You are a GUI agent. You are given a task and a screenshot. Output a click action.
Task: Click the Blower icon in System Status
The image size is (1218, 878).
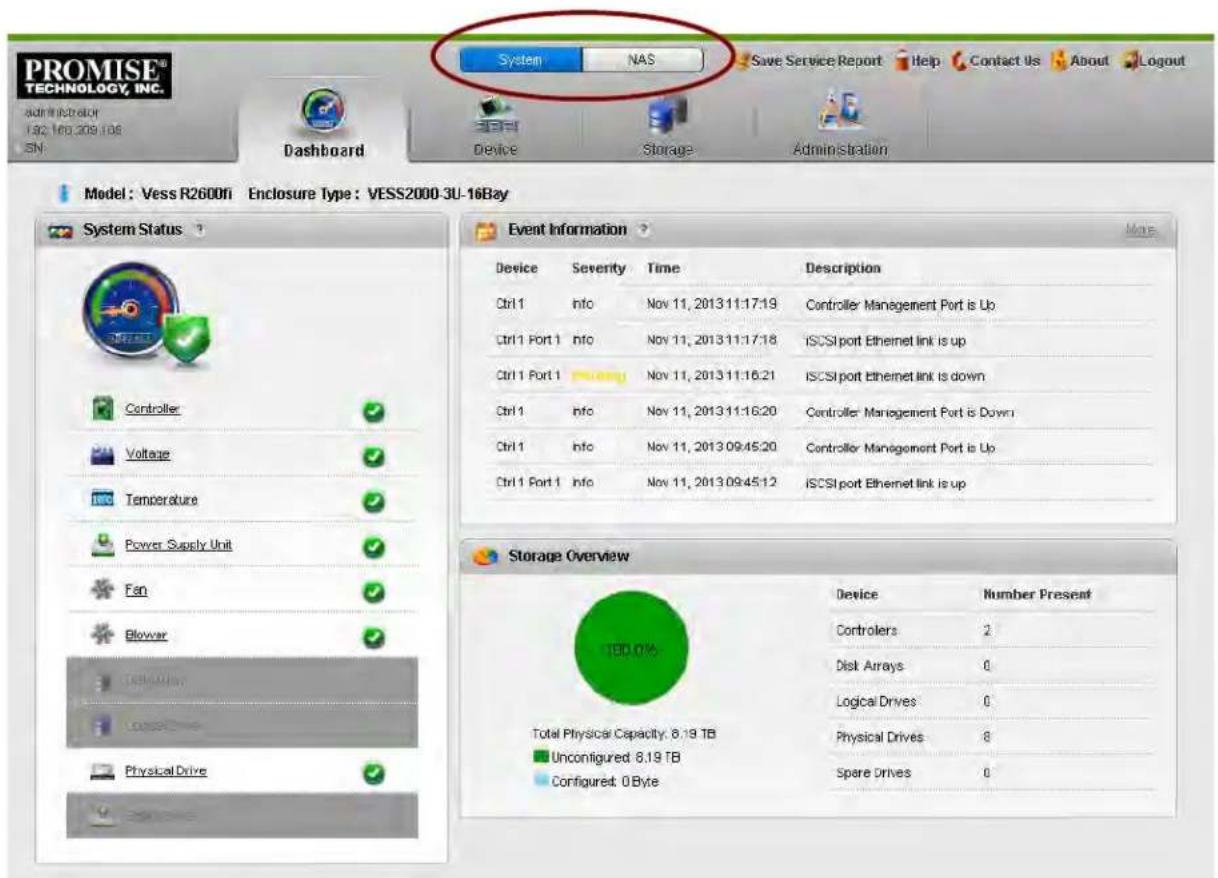[x=102, y=634]
